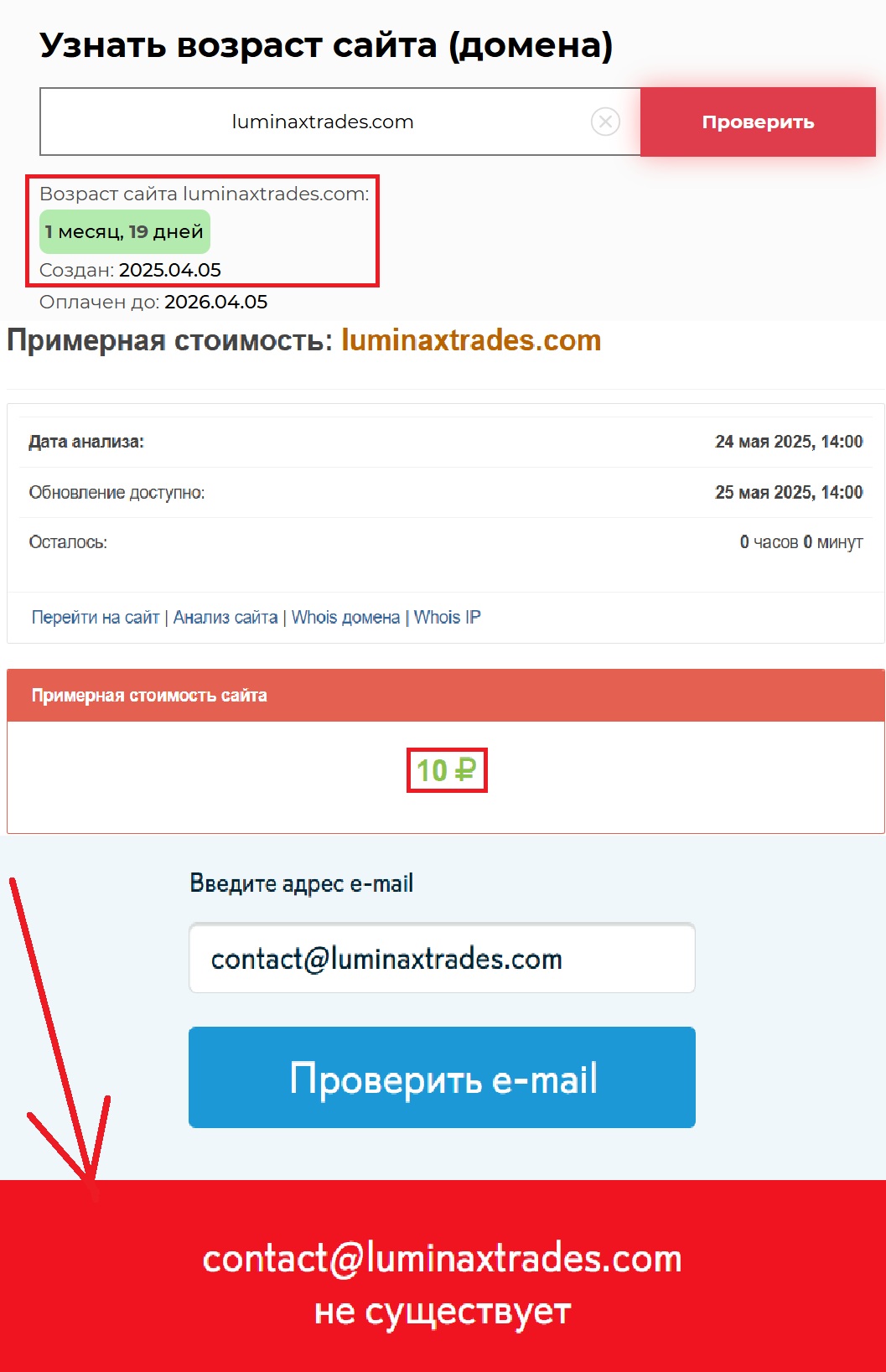This screenshot has width=886, height=1372.
Task: Click the Введите адрес e-mail label
Action: coord(302,883)
